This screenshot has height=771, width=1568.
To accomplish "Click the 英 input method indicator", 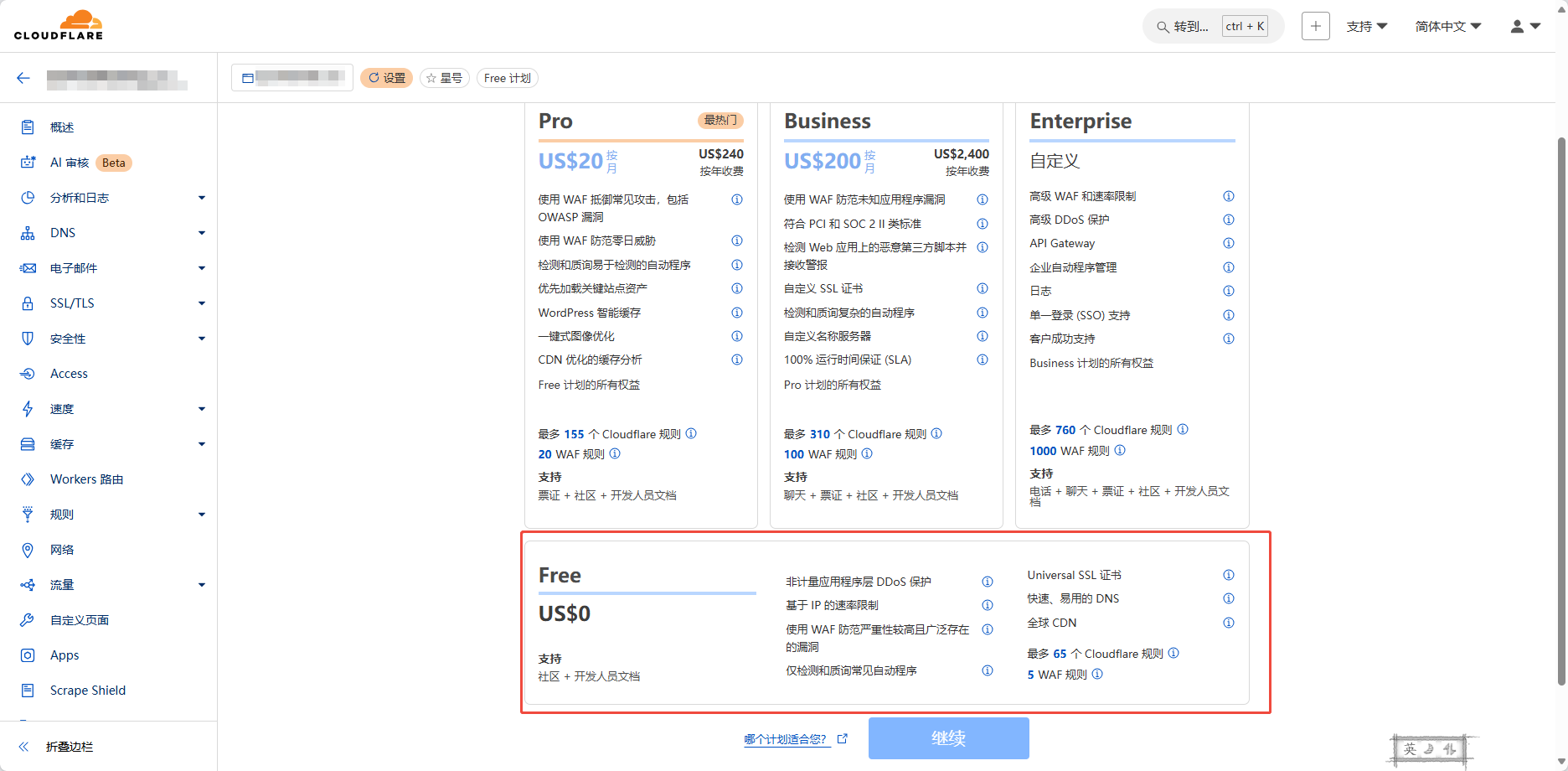I will tap(1411, 749).
